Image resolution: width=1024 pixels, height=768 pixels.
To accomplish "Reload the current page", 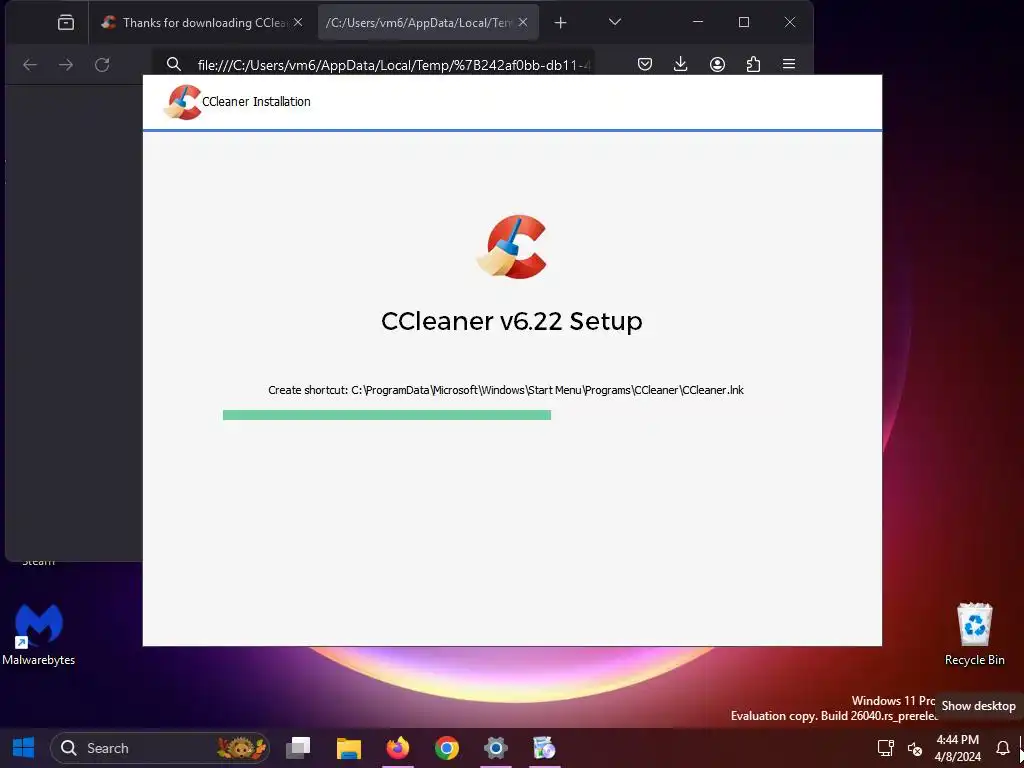I will click(102, 65).
